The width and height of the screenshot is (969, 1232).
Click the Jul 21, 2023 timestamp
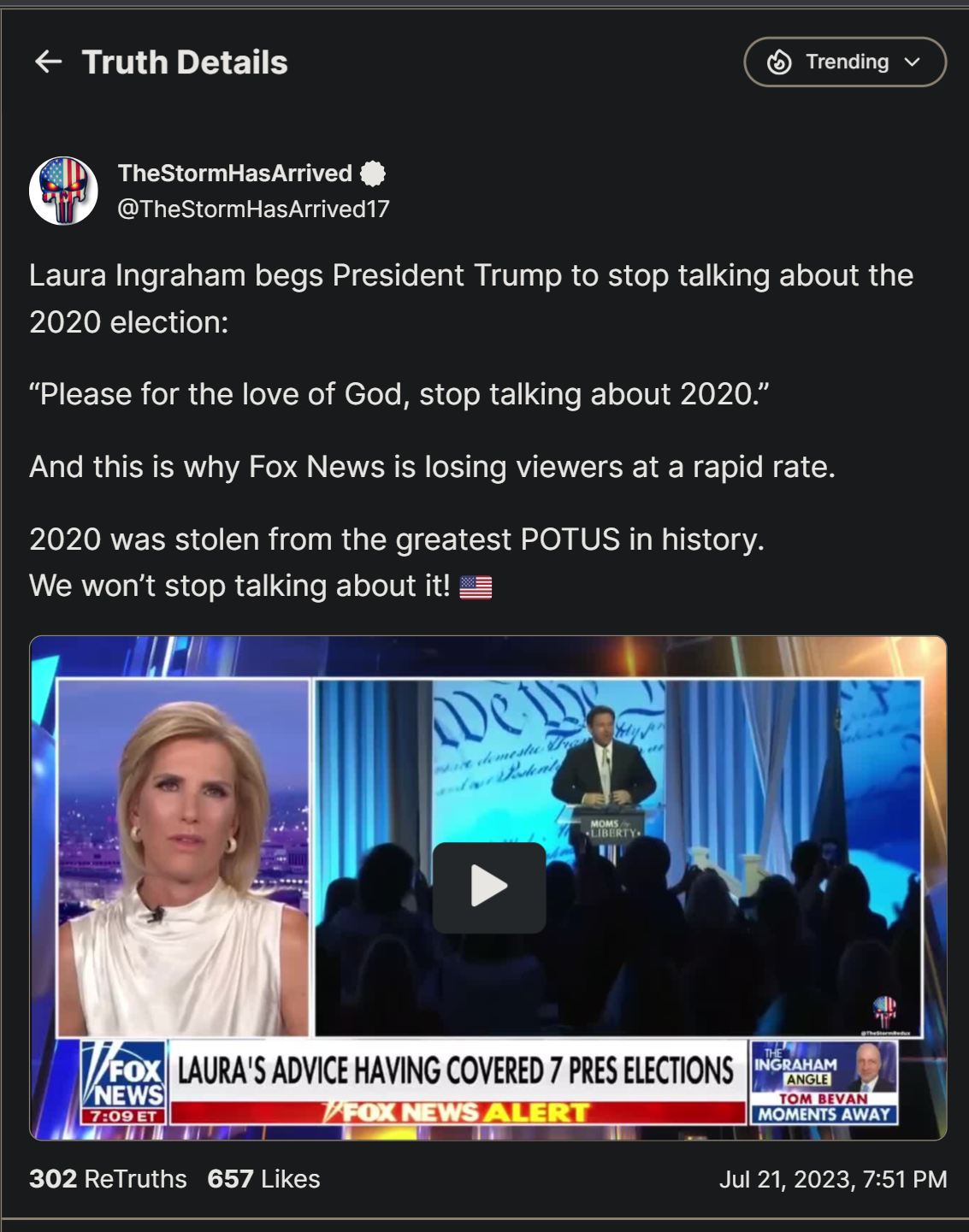833,1180
